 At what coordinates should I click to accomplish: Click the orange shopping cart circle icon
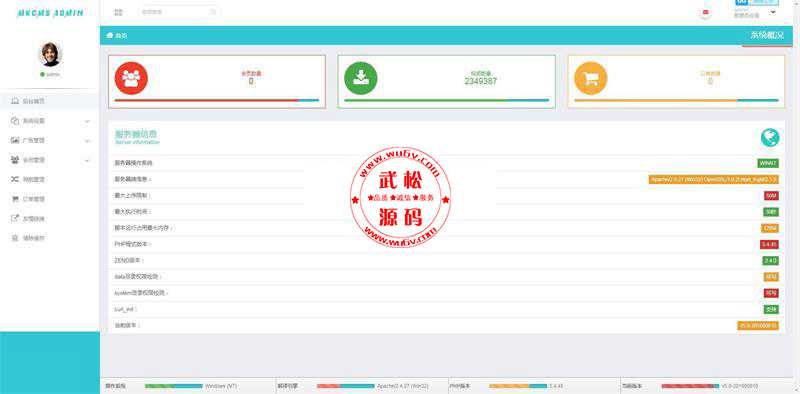point(591,78)
